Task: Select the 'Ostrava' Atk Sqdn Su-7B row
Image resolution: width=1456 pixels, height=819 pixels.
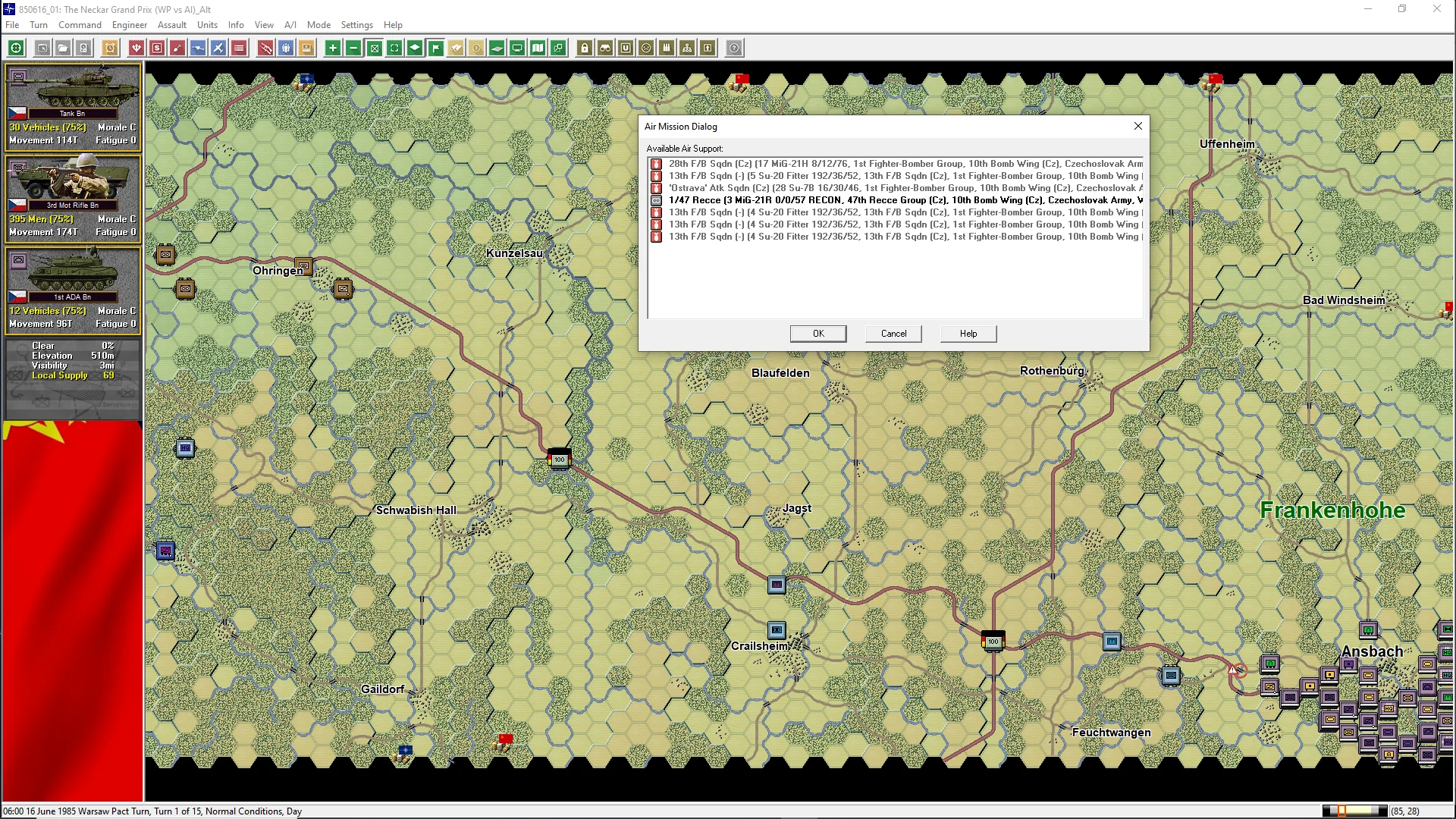Action: click(x=896, y=188)
